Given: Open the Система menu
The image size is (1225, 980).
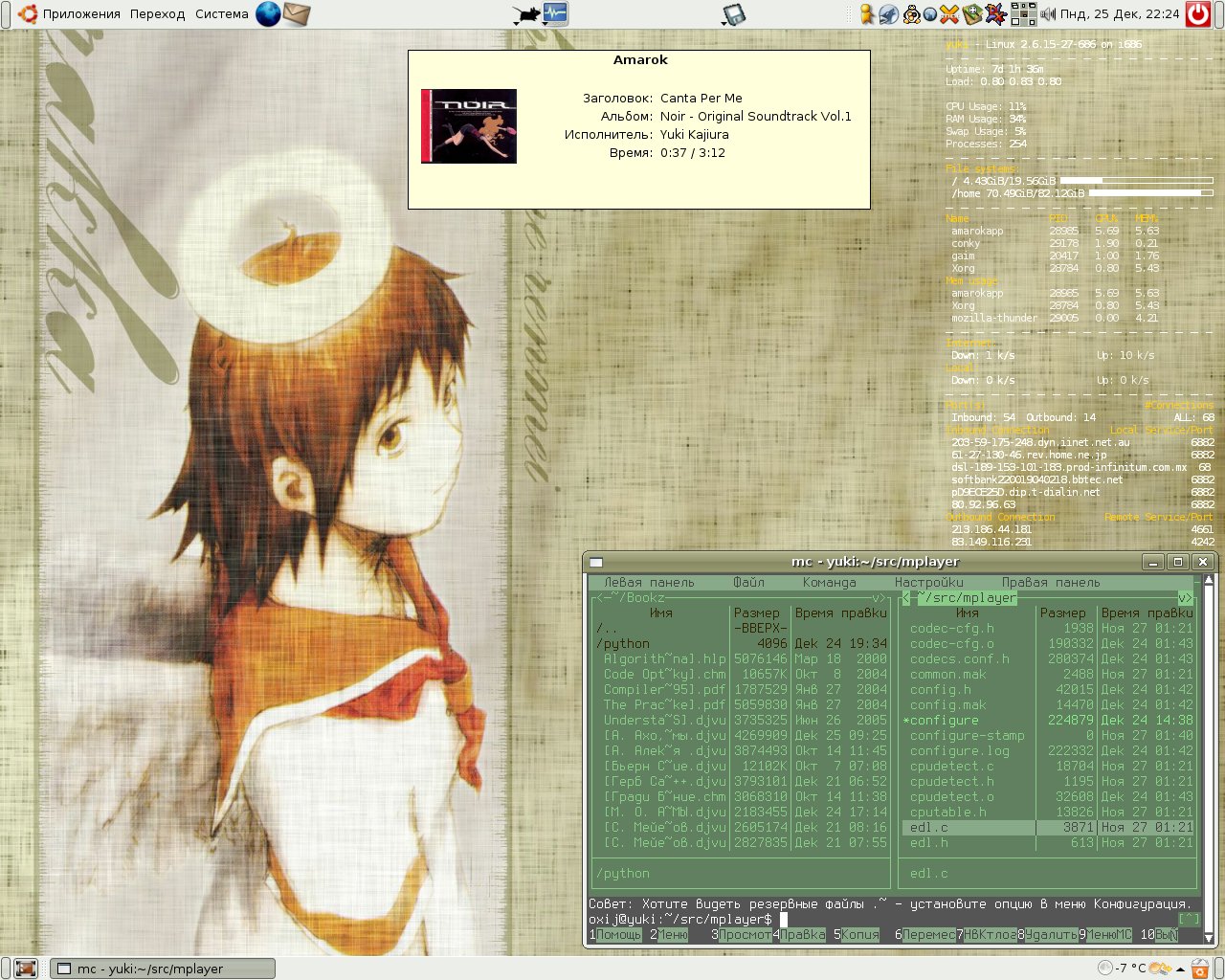Looking at the screenshot, I should click(x=221, y=14).
